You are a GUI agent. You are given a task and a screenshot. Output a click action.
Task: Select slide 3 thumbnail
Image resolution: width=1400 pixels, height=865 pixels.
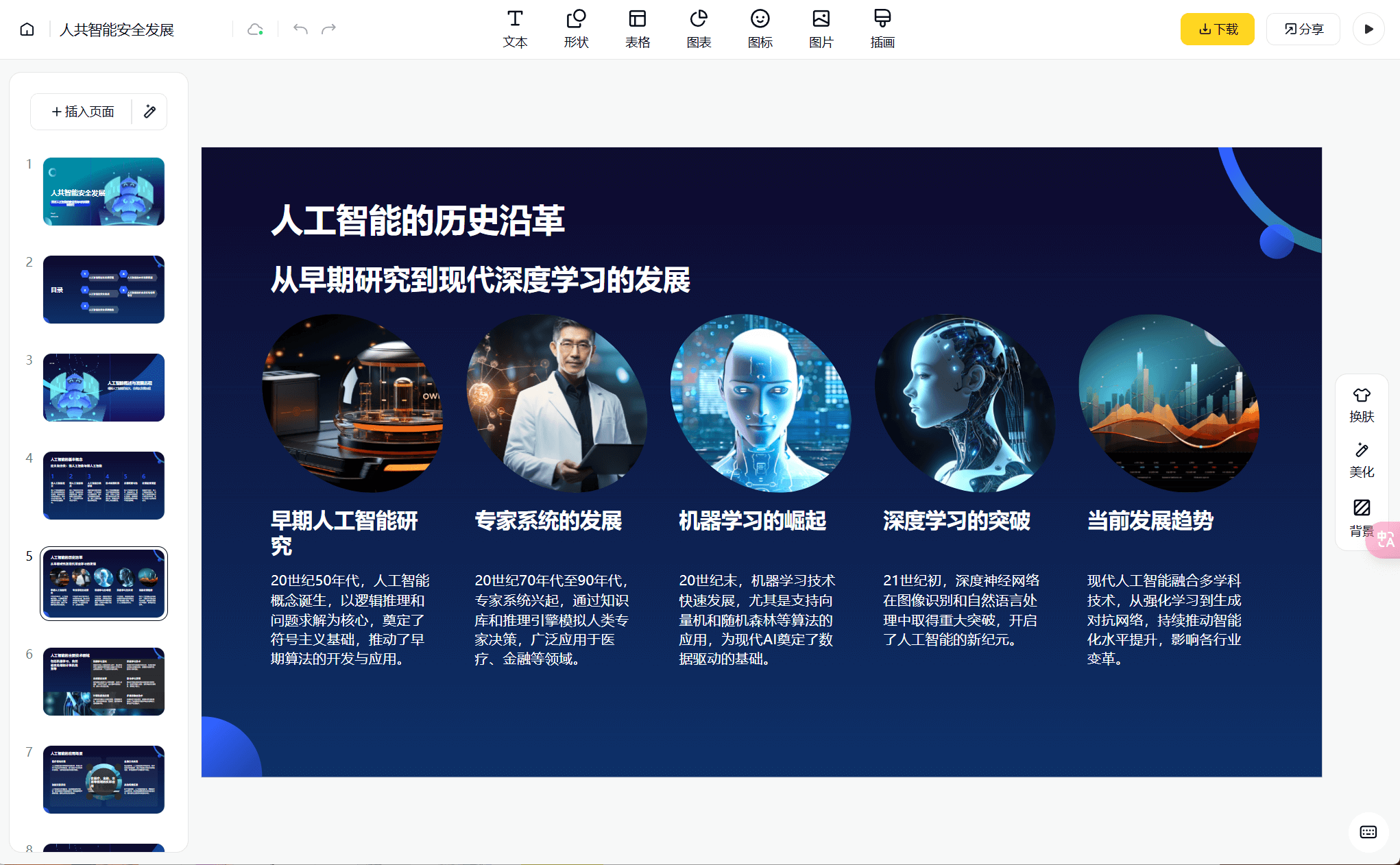[x=104, y=387]
